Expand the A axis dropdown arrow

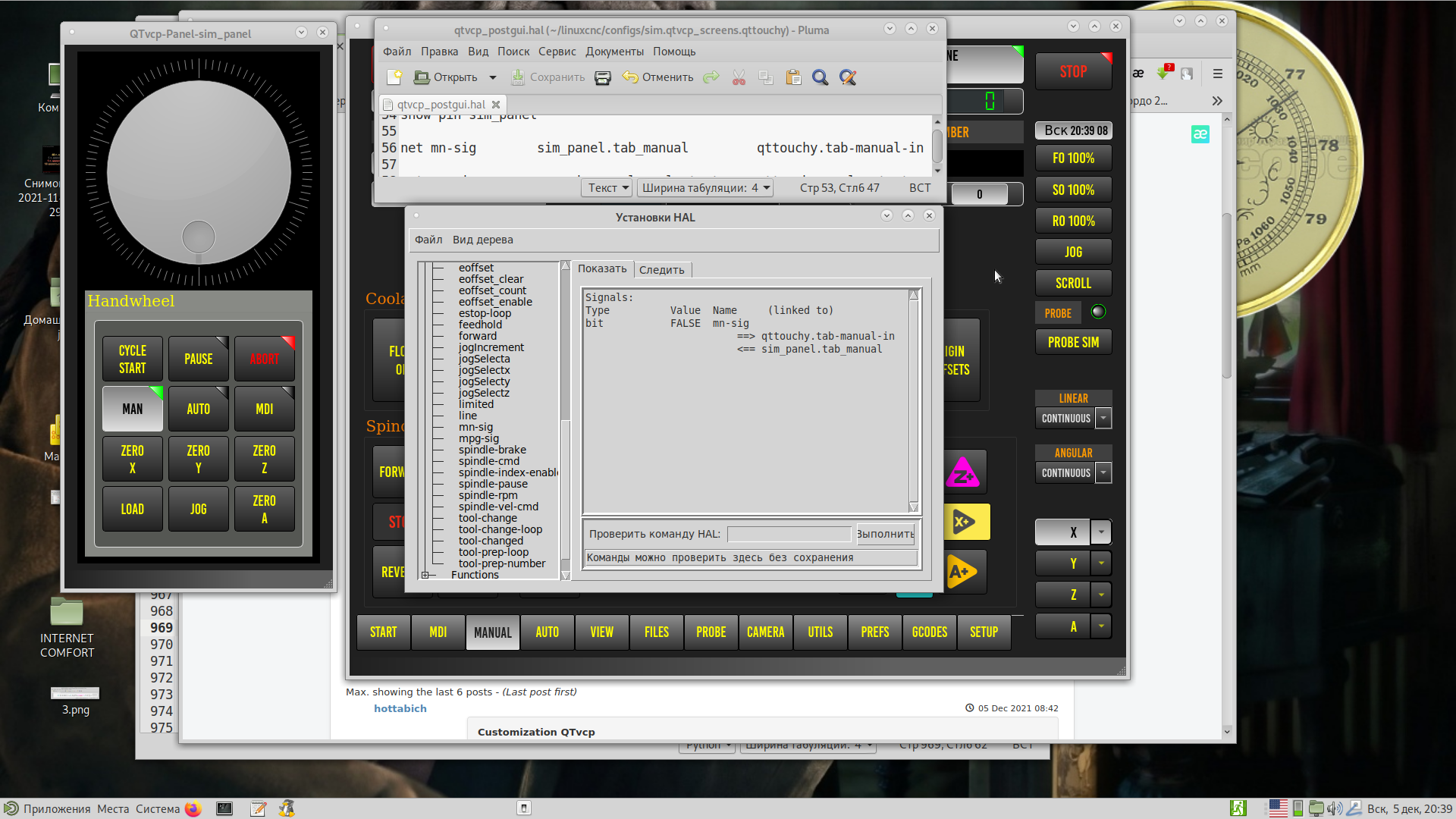click(1102, 626)
